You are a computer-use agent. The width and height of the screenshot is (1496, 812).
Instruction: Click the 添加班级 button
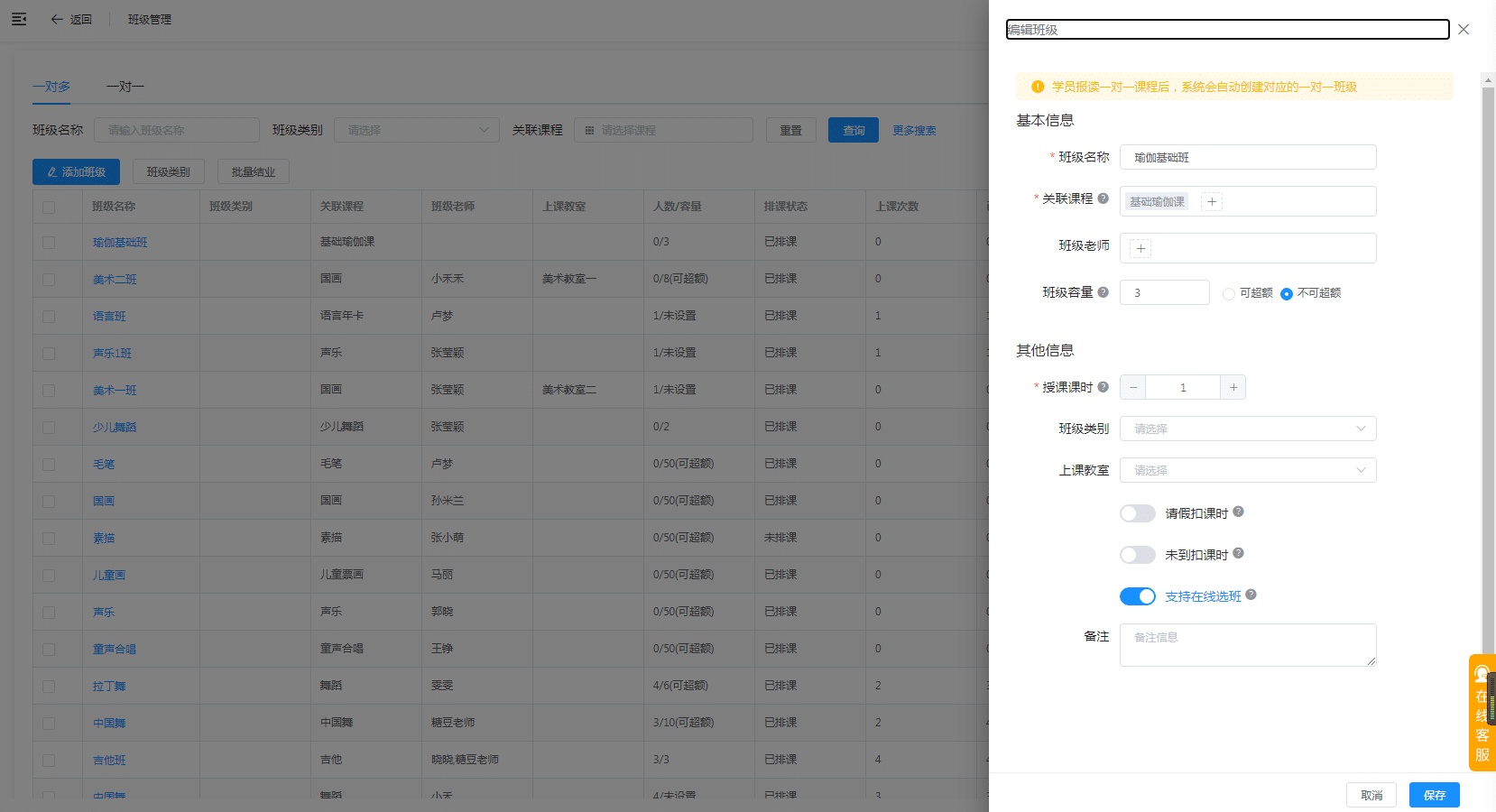76,171
